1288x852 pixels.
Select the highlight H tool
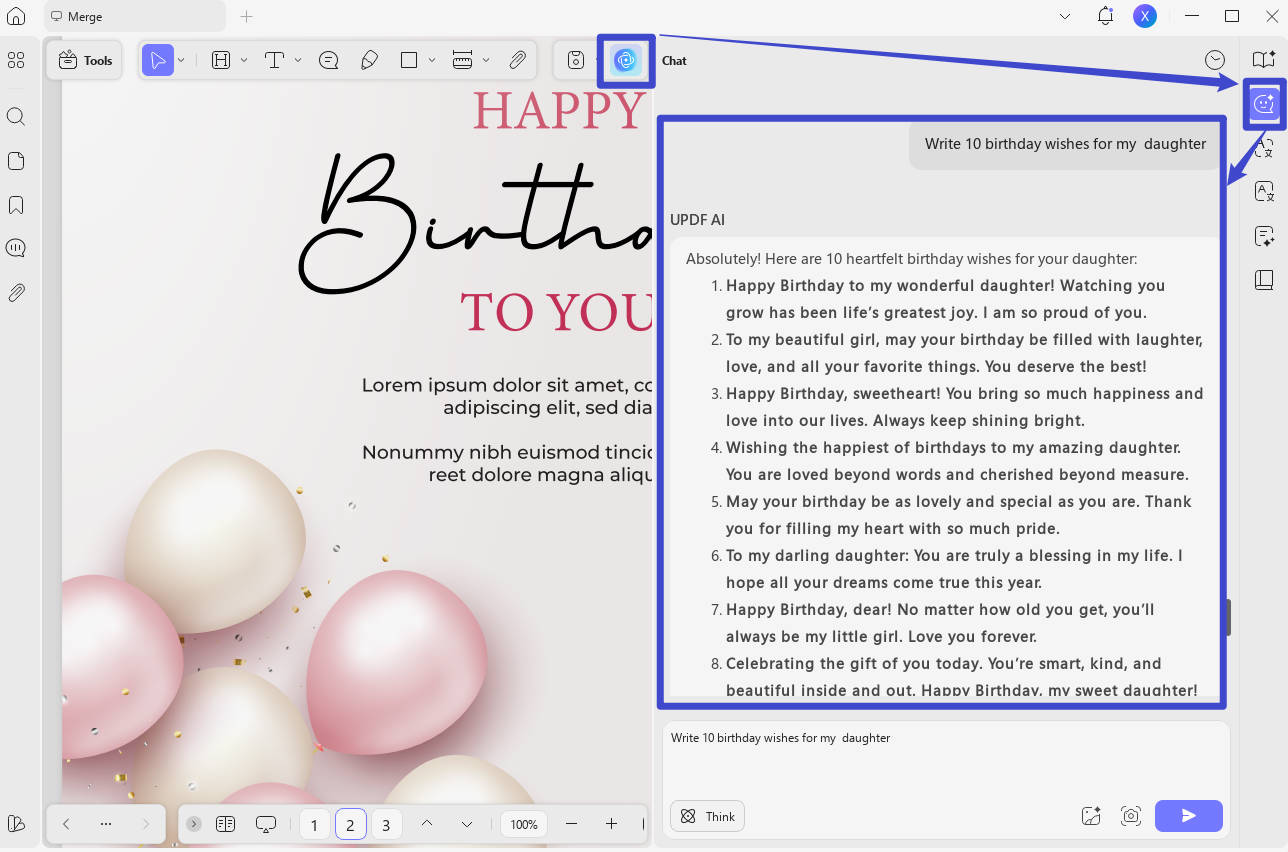[221, 60]
